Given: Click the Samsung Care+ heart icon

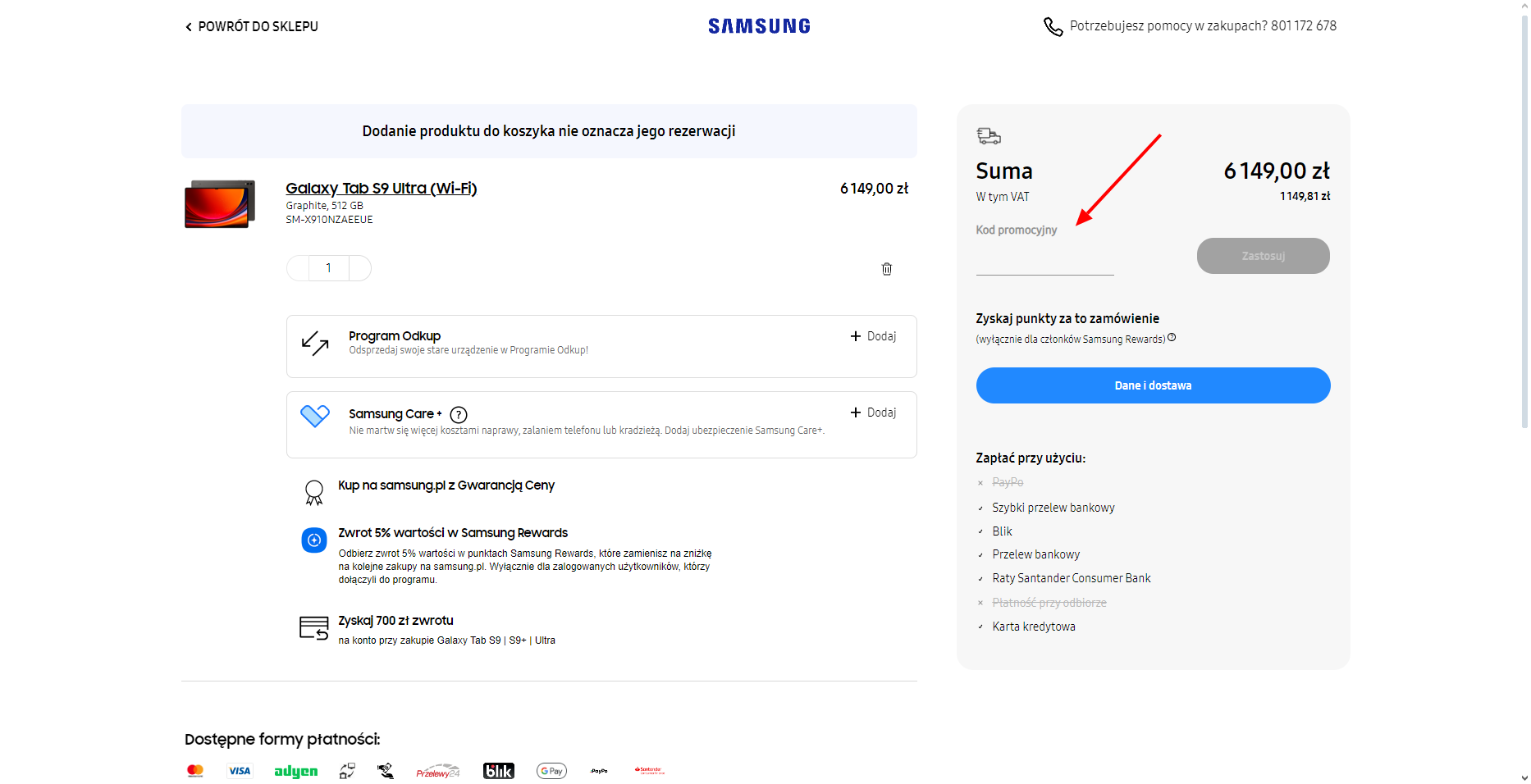Looking at the screenshot, I should pyautogui.click(x=315, y=416).
